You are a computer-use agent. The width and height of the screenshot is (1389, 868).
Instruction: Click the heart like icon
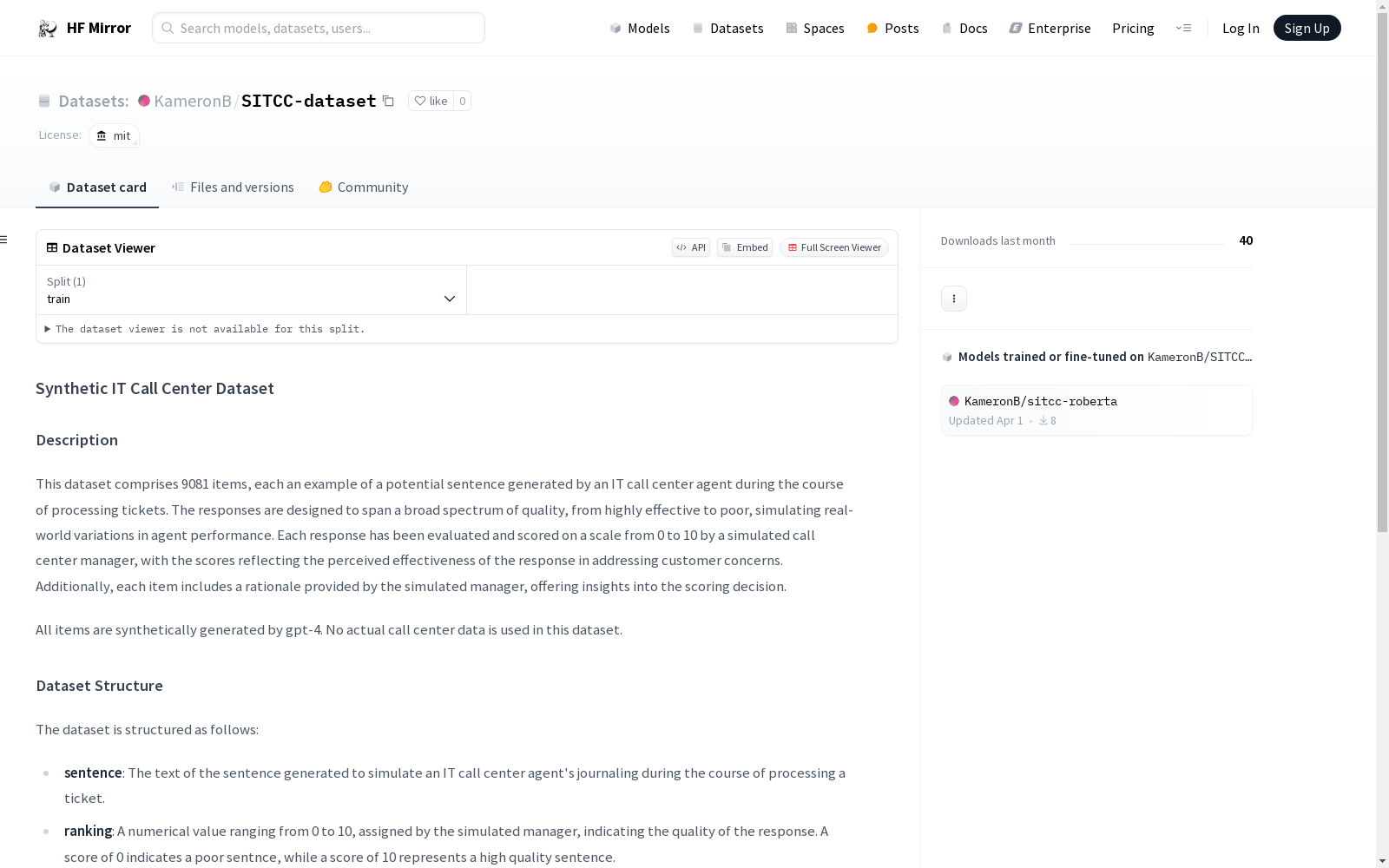(x=420, y=101)
